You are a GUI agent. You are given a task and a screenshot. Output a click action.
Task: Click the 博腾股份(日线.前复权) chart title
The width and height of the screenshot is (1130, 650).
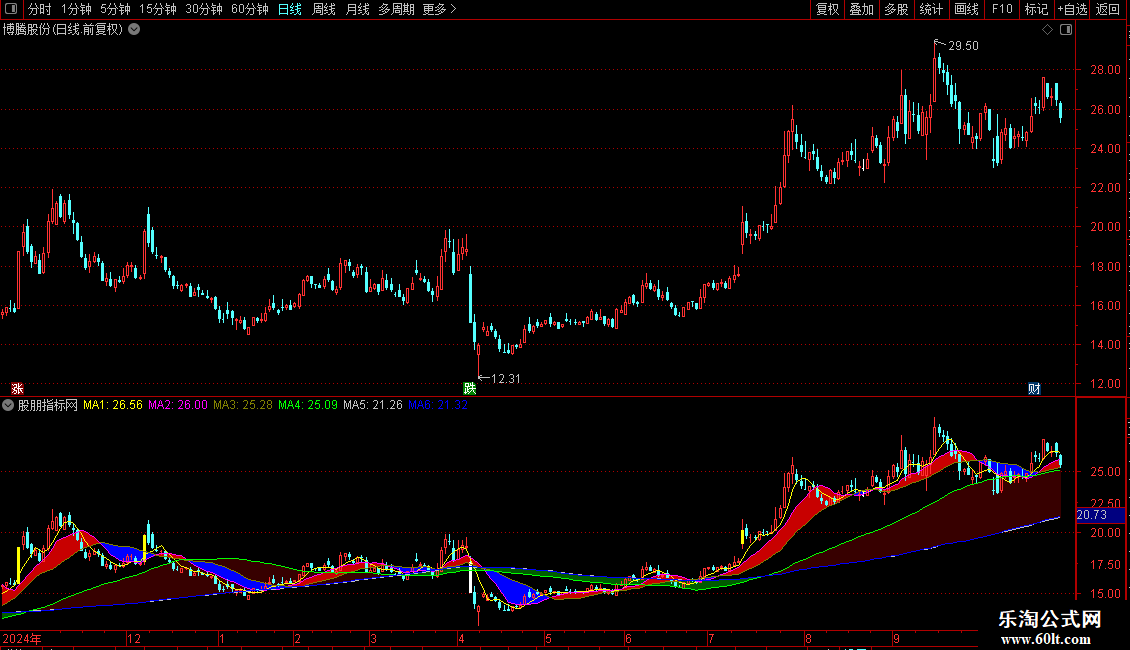(x=63, y=30)
